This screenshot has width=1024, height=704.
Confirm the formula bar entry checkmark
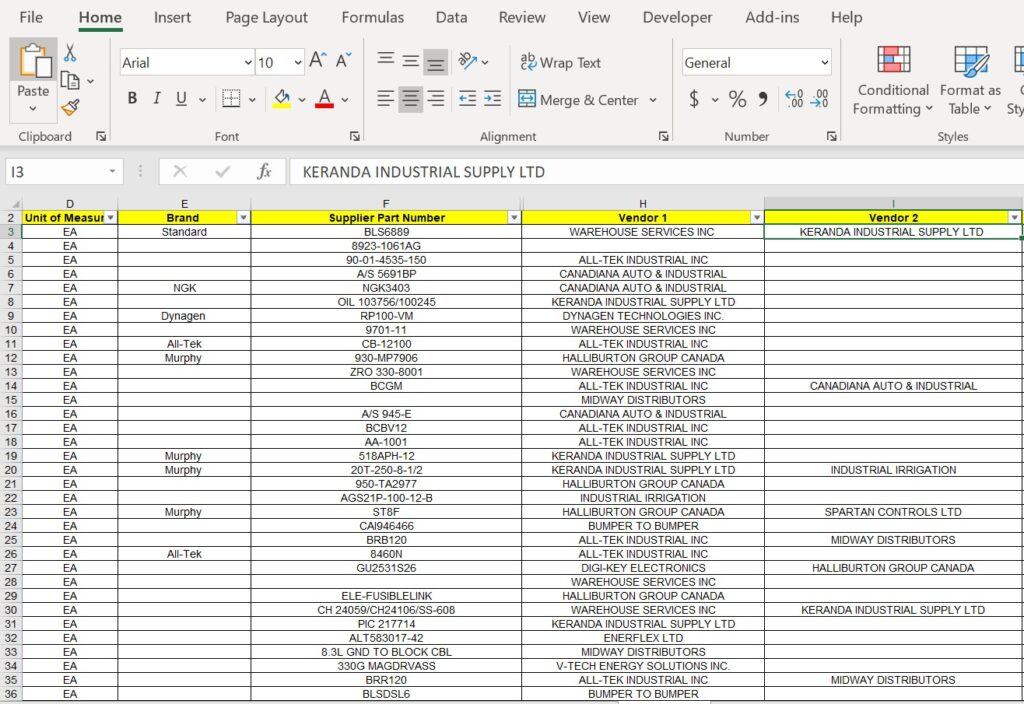point(222,172)
